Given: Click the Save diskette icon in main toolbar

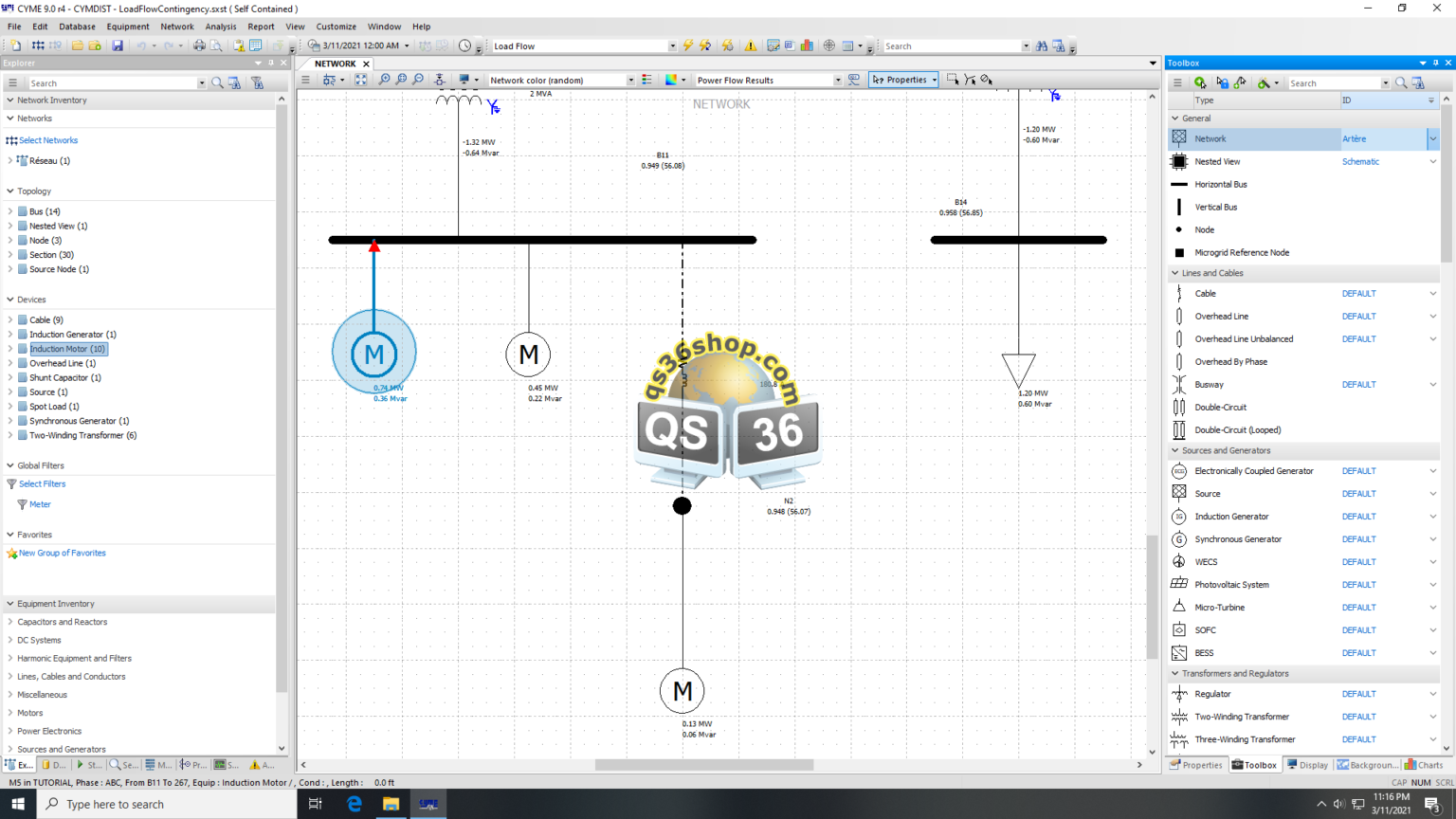Looking at the screenshot, I should coord(118,45).
